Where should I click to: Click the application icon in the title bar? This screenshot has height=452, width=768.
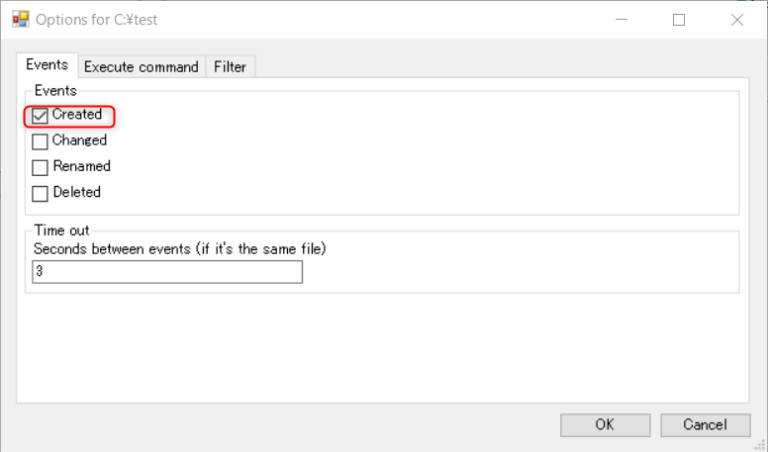point(20,19)
